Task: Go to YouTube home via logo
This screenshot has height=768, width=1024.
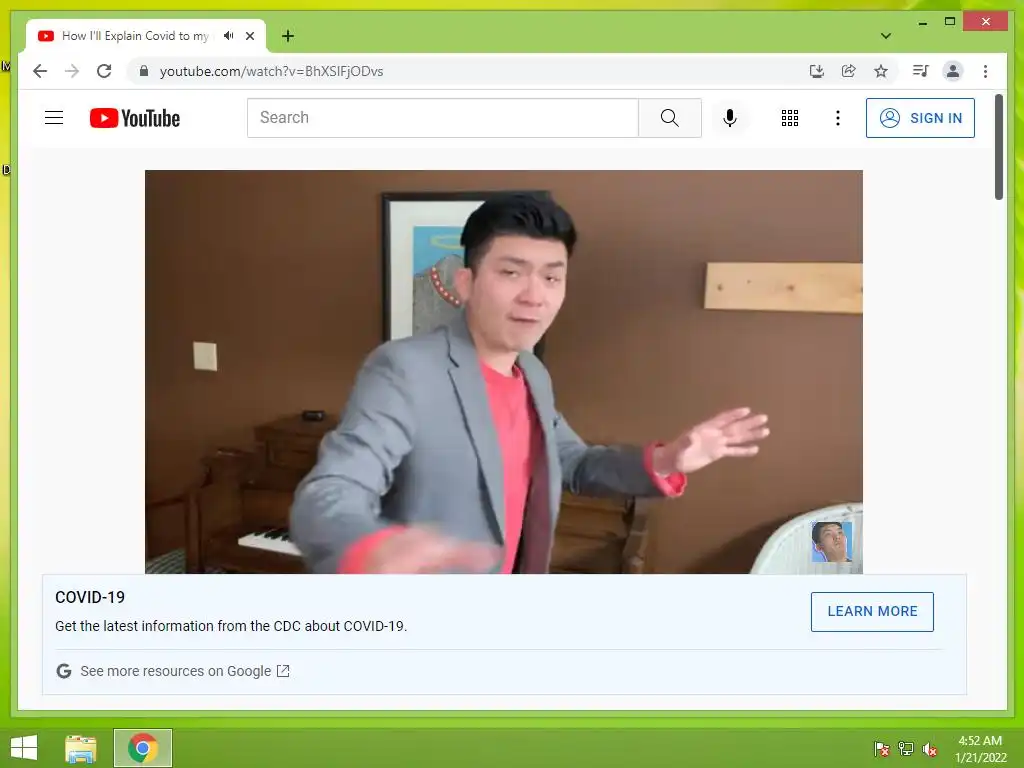Action: pos(135,118)
